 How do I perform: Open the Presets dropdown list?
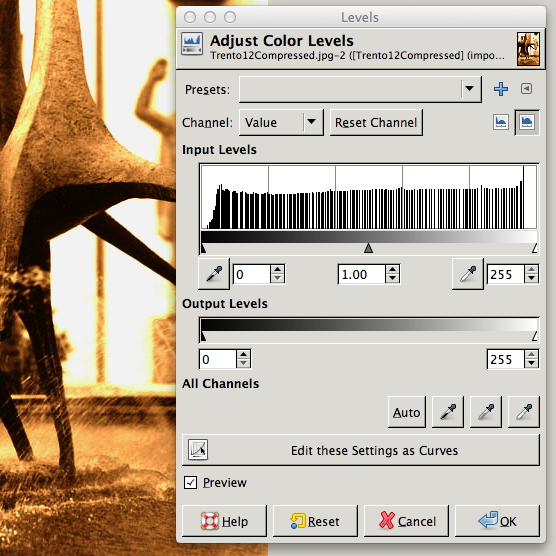click(x=360, y=89)
